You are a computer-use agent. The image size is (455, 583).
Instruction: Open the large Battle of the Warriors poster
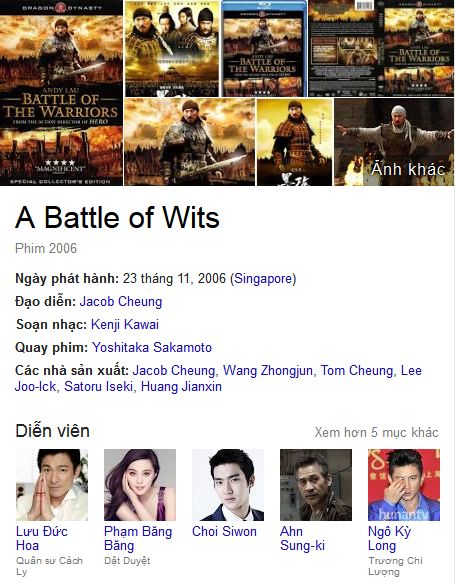point(61,93)
